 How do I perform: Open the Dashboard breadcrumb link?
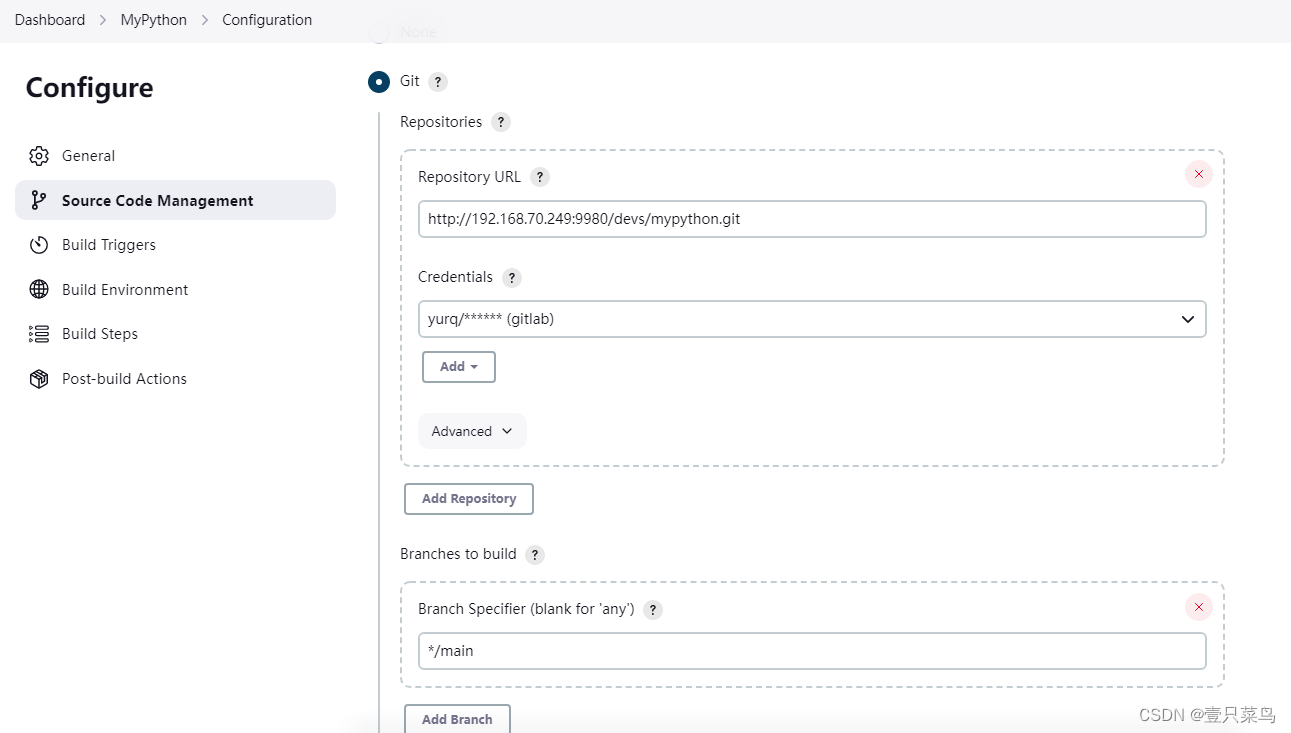point(50,20)
